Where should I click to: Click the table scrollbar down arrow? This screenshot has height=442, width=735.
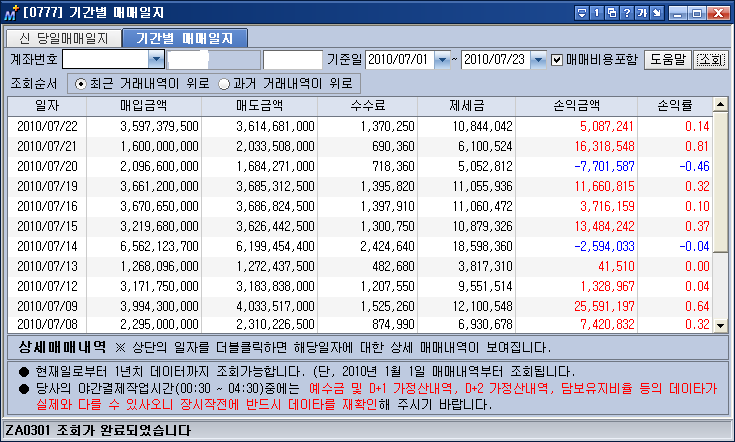(x=720, y=325)
